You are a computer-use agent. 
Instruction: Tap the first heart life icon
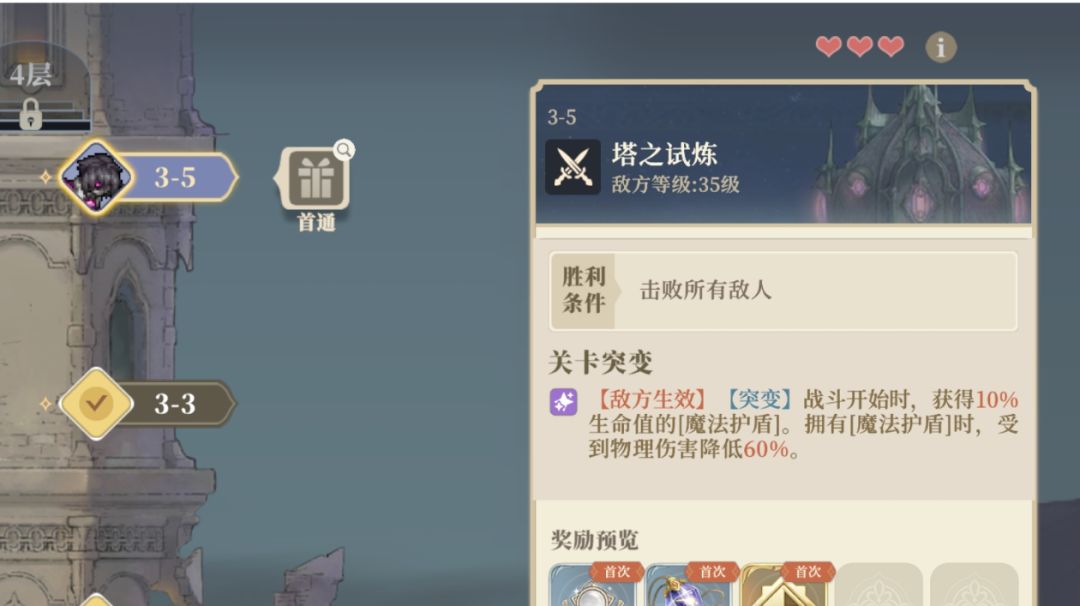(x=828, y=46)
